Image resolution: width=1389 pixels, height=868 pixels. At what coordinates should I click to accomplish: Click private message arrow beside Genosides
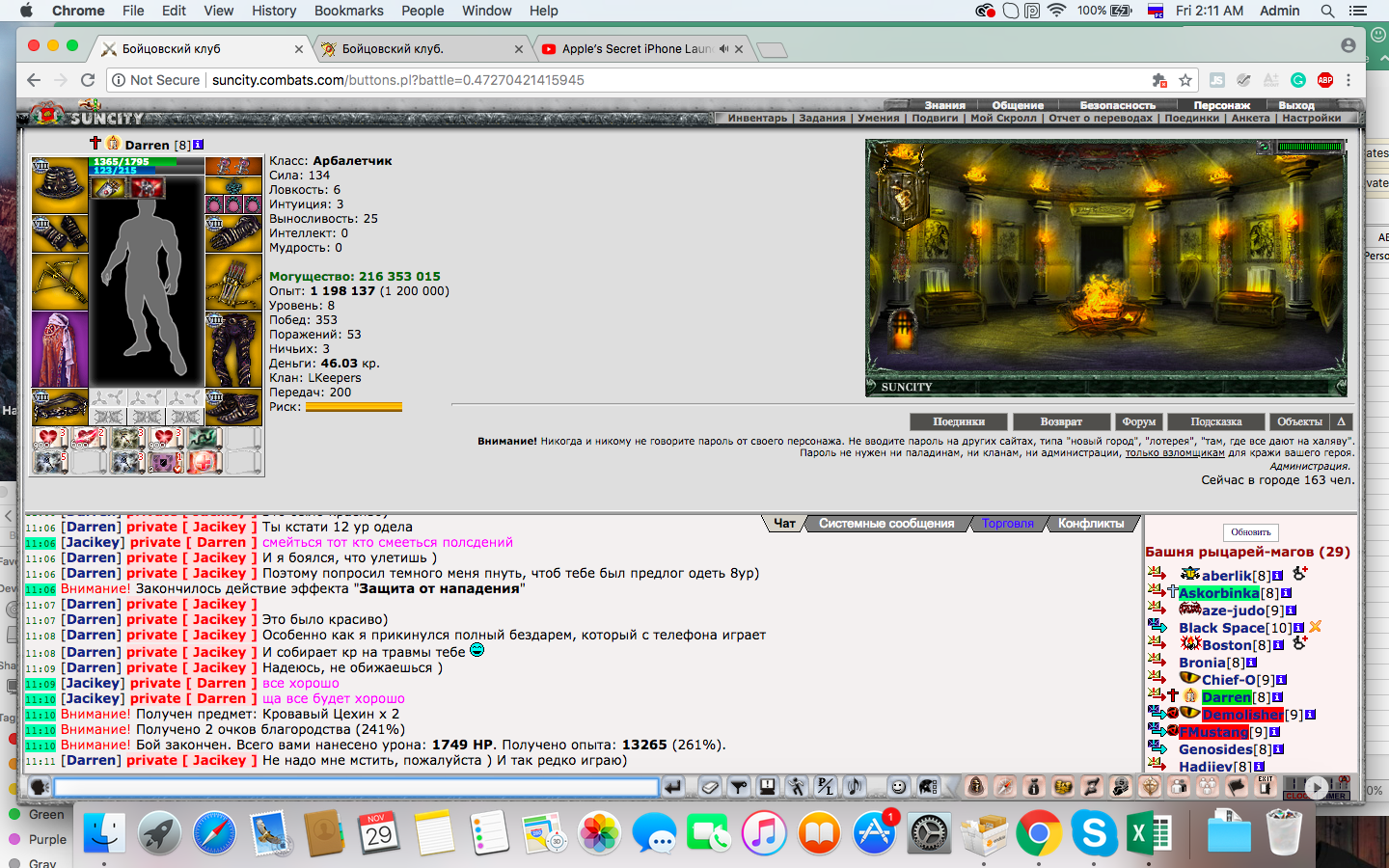(x=1157, y=749)
